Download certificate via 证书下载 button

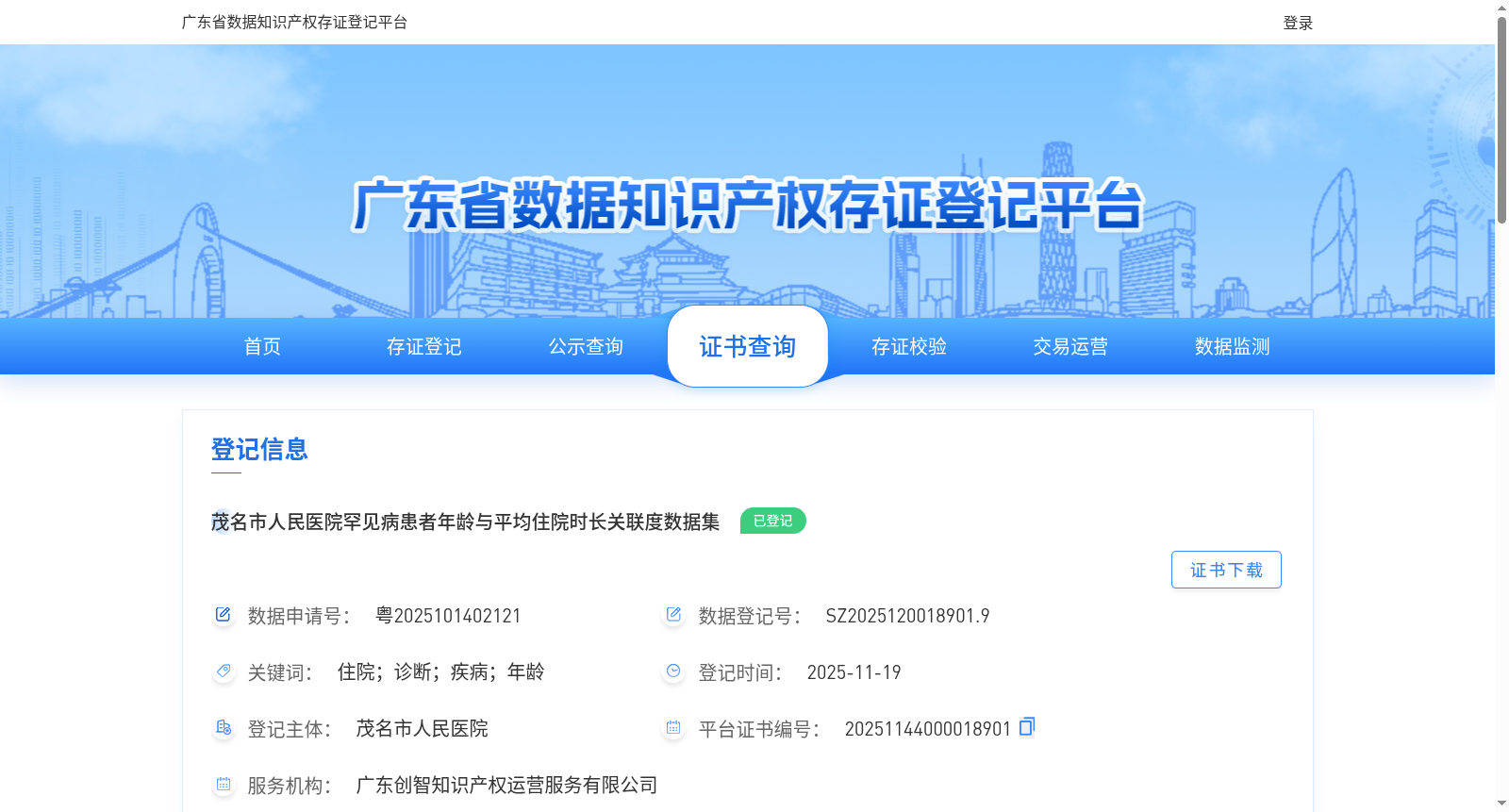[1226, 570]
